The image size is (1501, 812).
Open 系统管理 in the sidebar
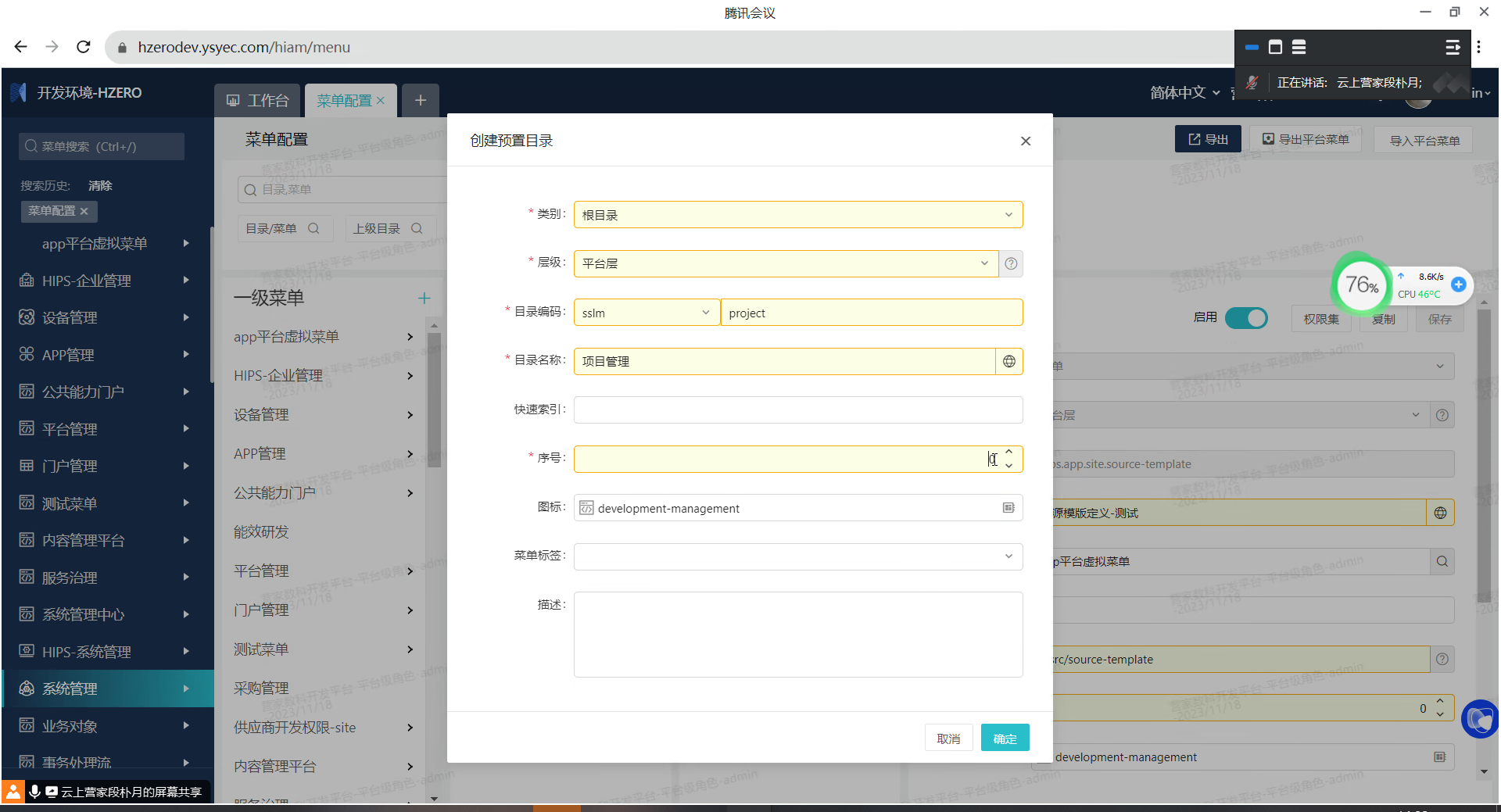click(x=106, y=689)
